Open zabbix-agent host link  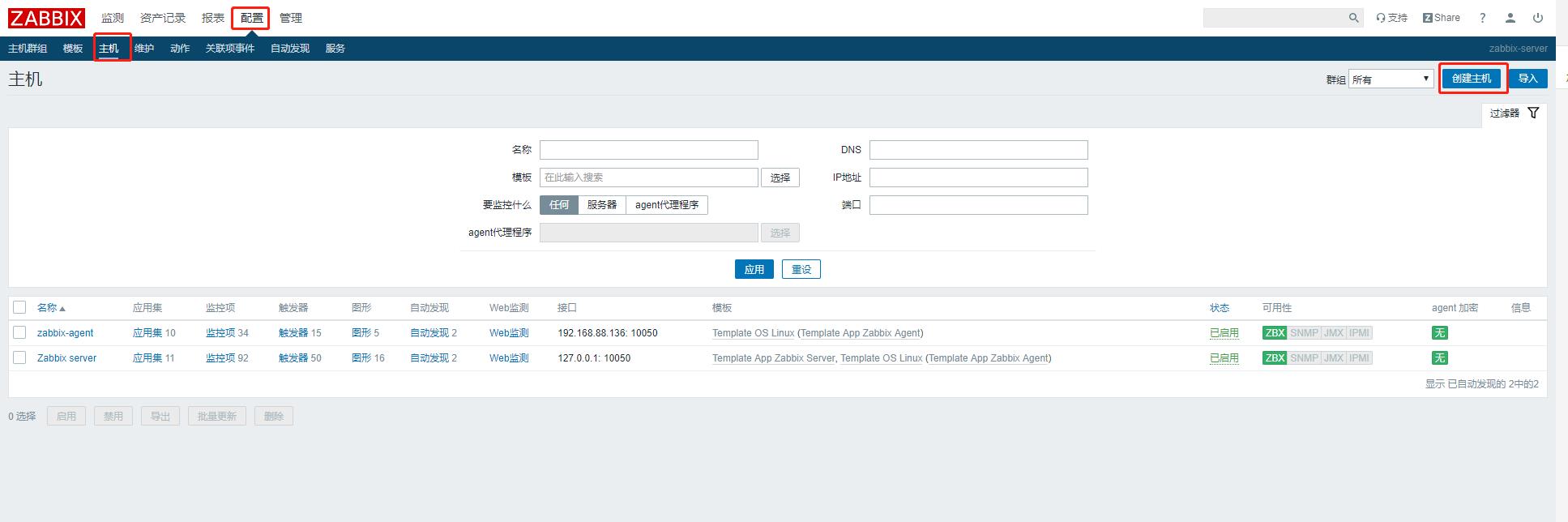click(x=65, y=333)
